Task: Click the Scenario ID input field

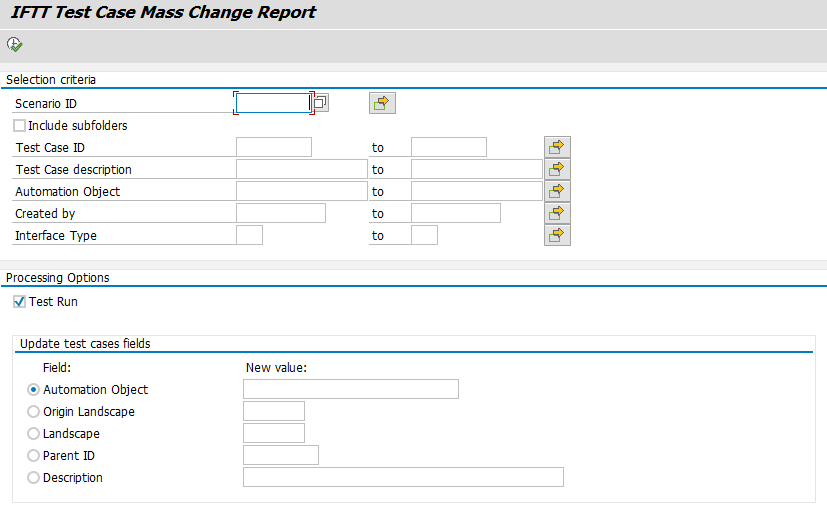Action: pos(274,103)
